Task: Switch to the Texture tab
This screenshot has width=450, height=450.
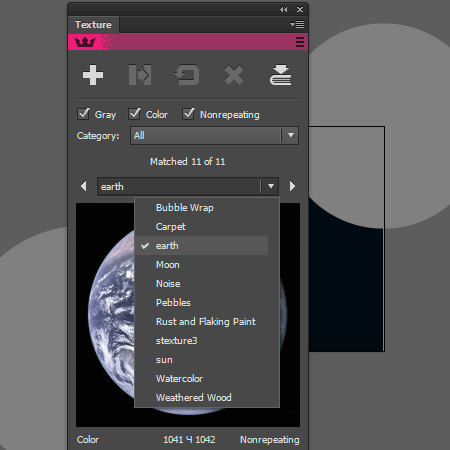Action: pos(93,25)
